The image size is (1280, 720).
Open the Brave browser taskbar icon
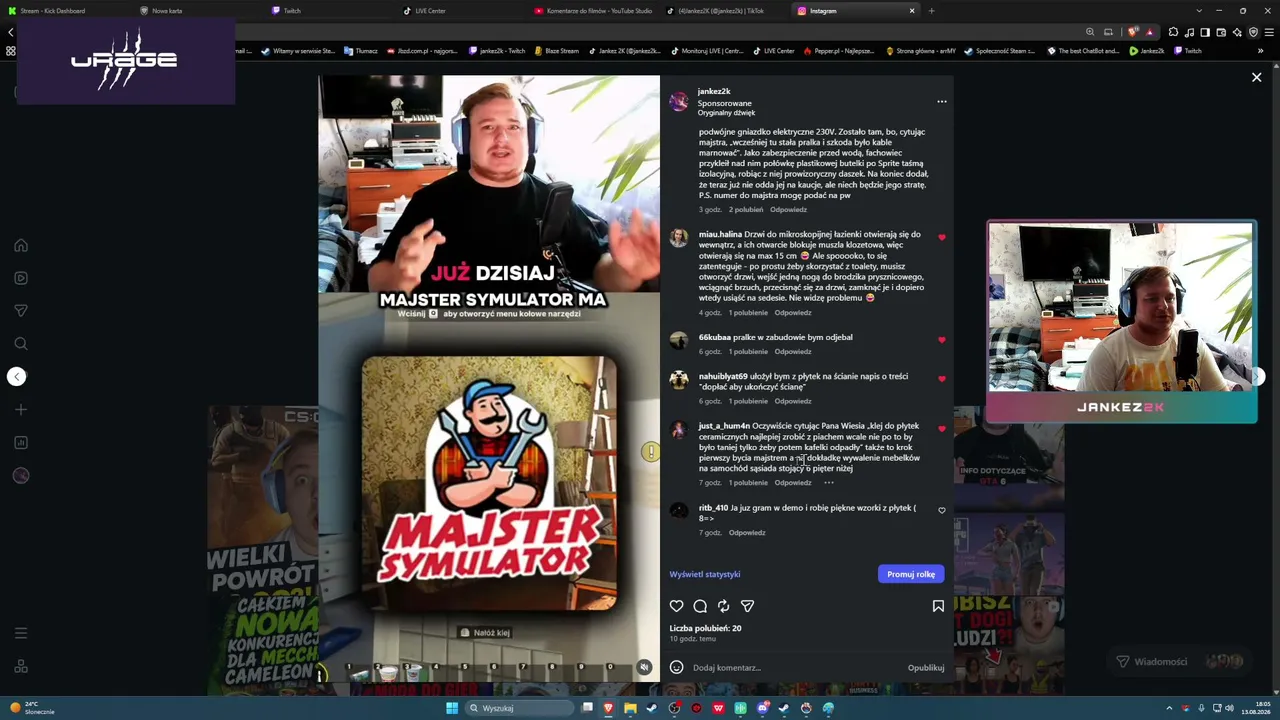click(x=608, y=708)
